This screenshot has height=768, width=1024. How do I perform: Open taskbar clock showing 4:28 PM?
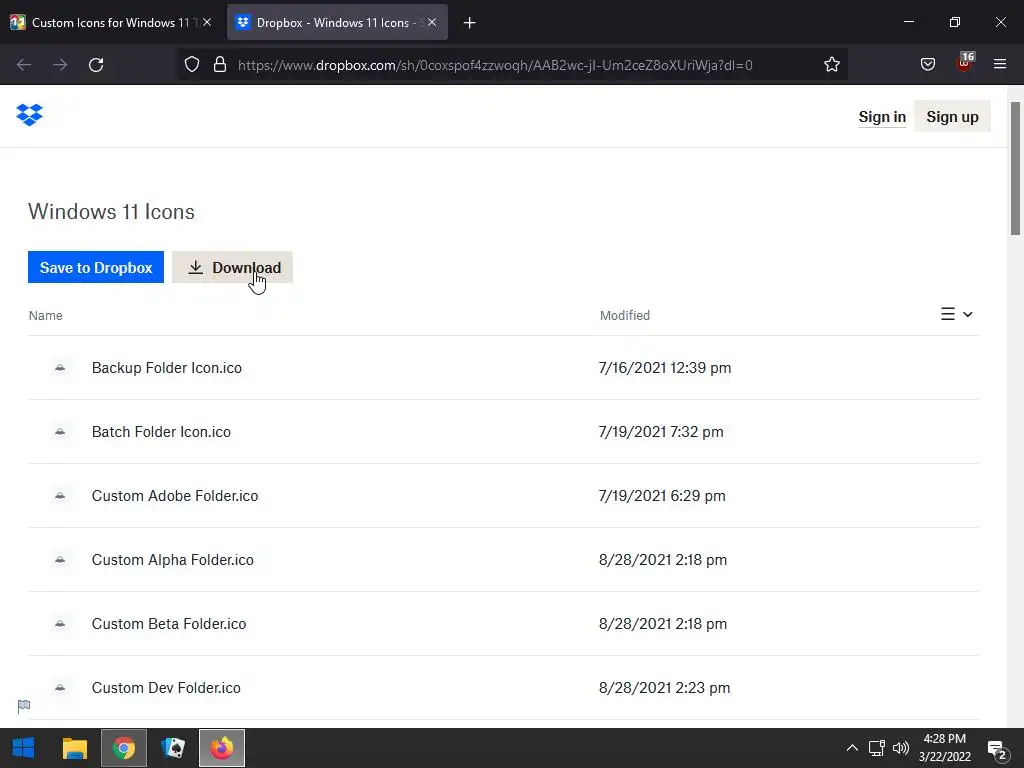pyautogui.click(x=944, y=748)
